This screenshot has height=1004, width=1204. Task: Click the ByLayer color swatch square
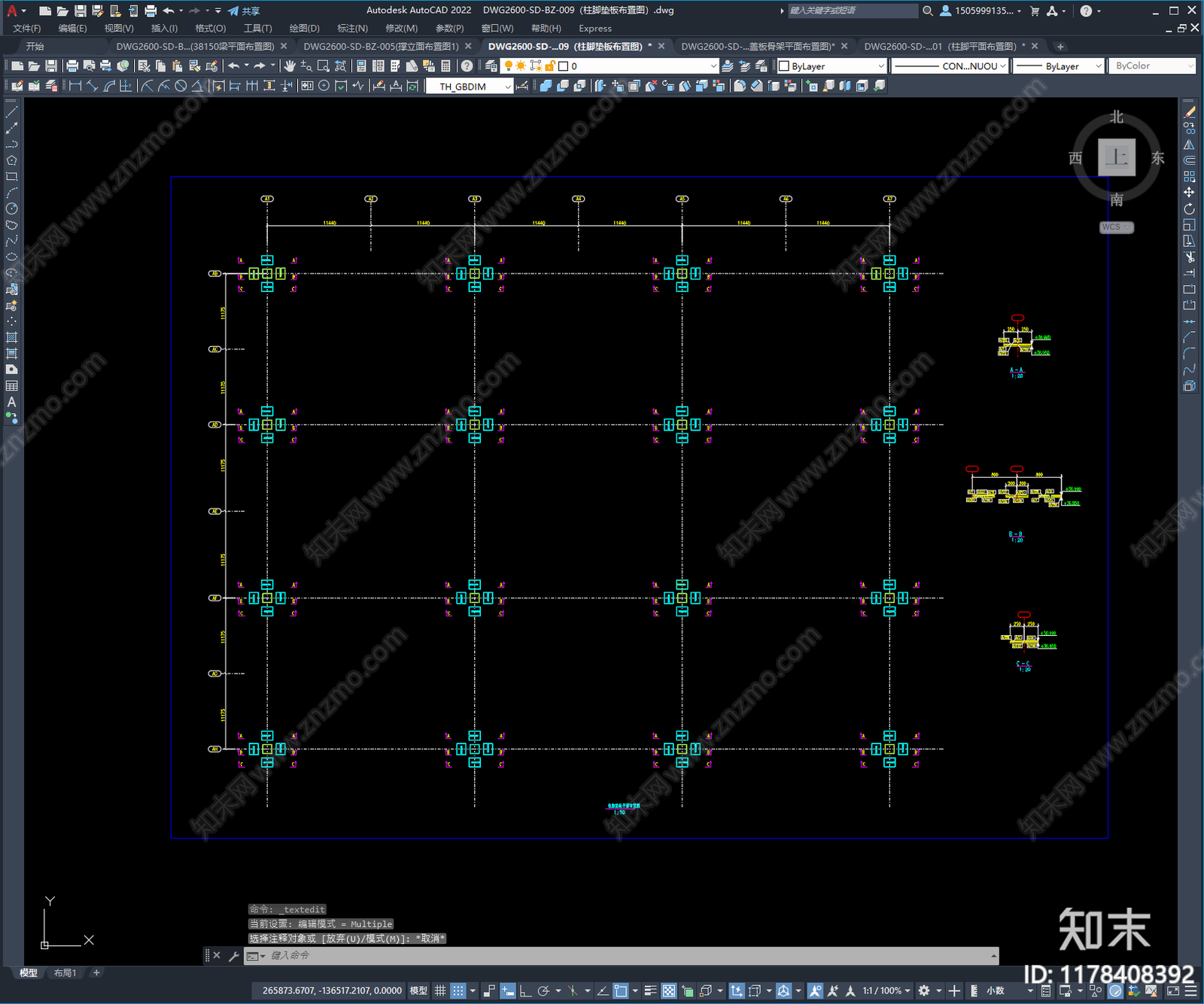tap(783, 66)
